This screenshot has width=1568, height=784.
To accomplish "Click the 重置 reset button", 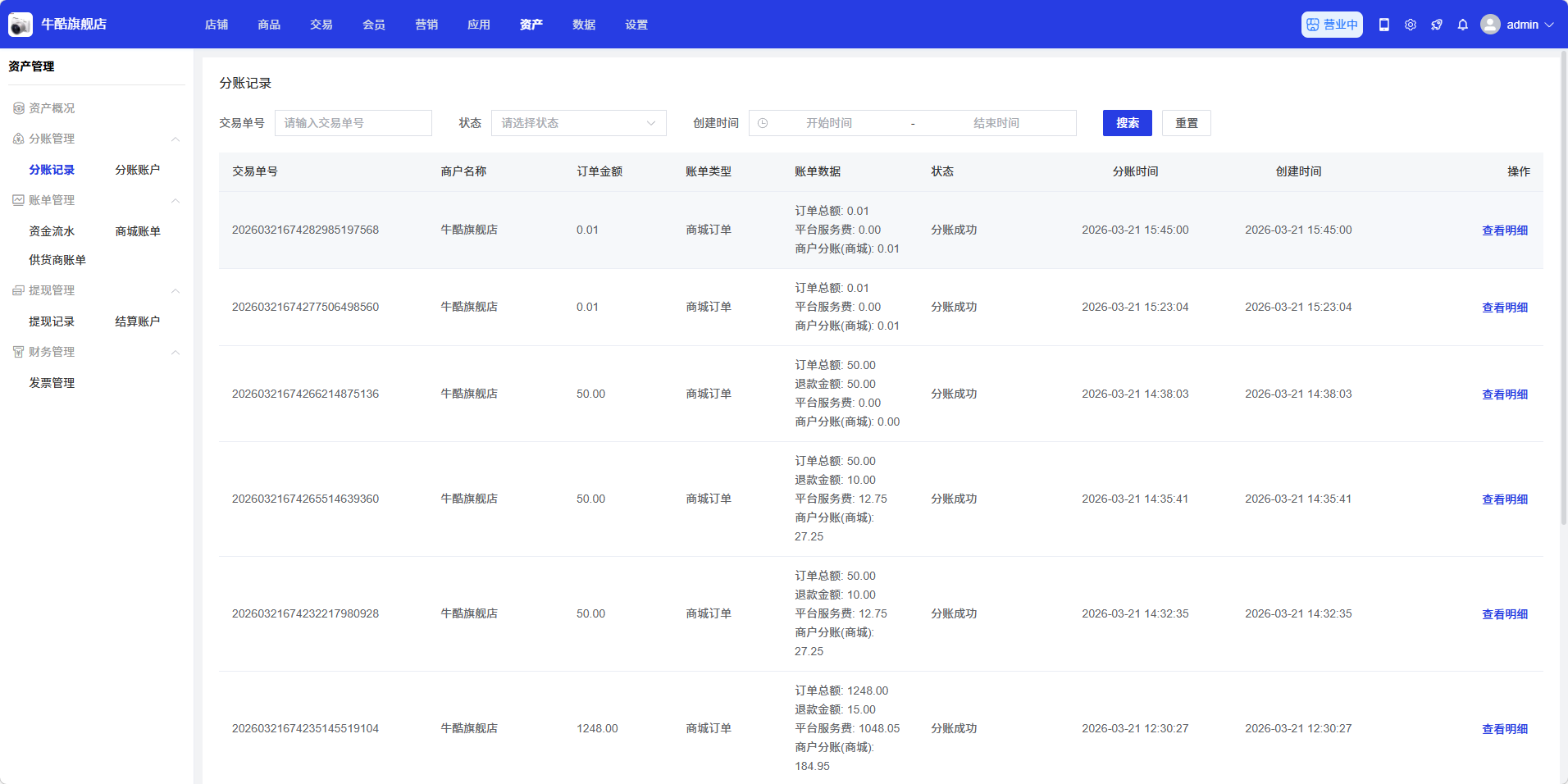I will point(1186,123).
